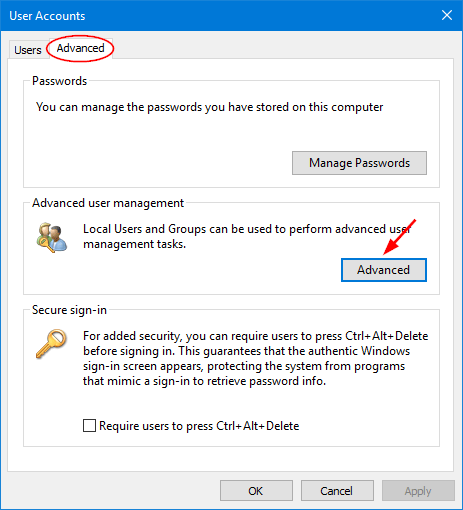Enable Require users to press Ctrl+Alt+Delete checkbox
This screenshot has width=463, height=510.
coord(89,426)
